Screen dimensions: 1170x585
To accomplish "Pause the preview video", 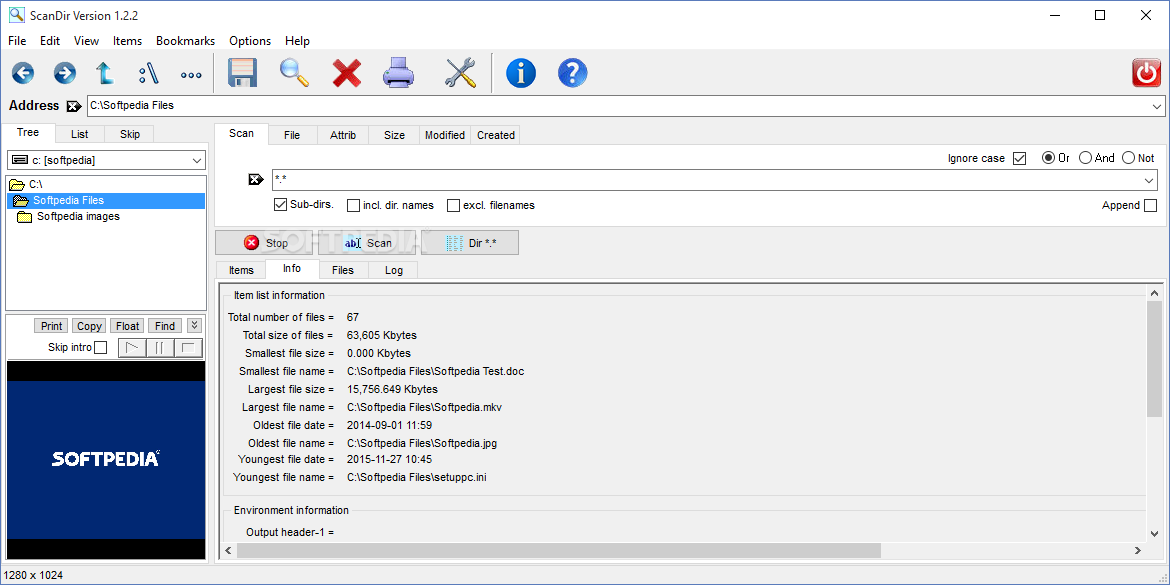I will (x=160, y=348).
